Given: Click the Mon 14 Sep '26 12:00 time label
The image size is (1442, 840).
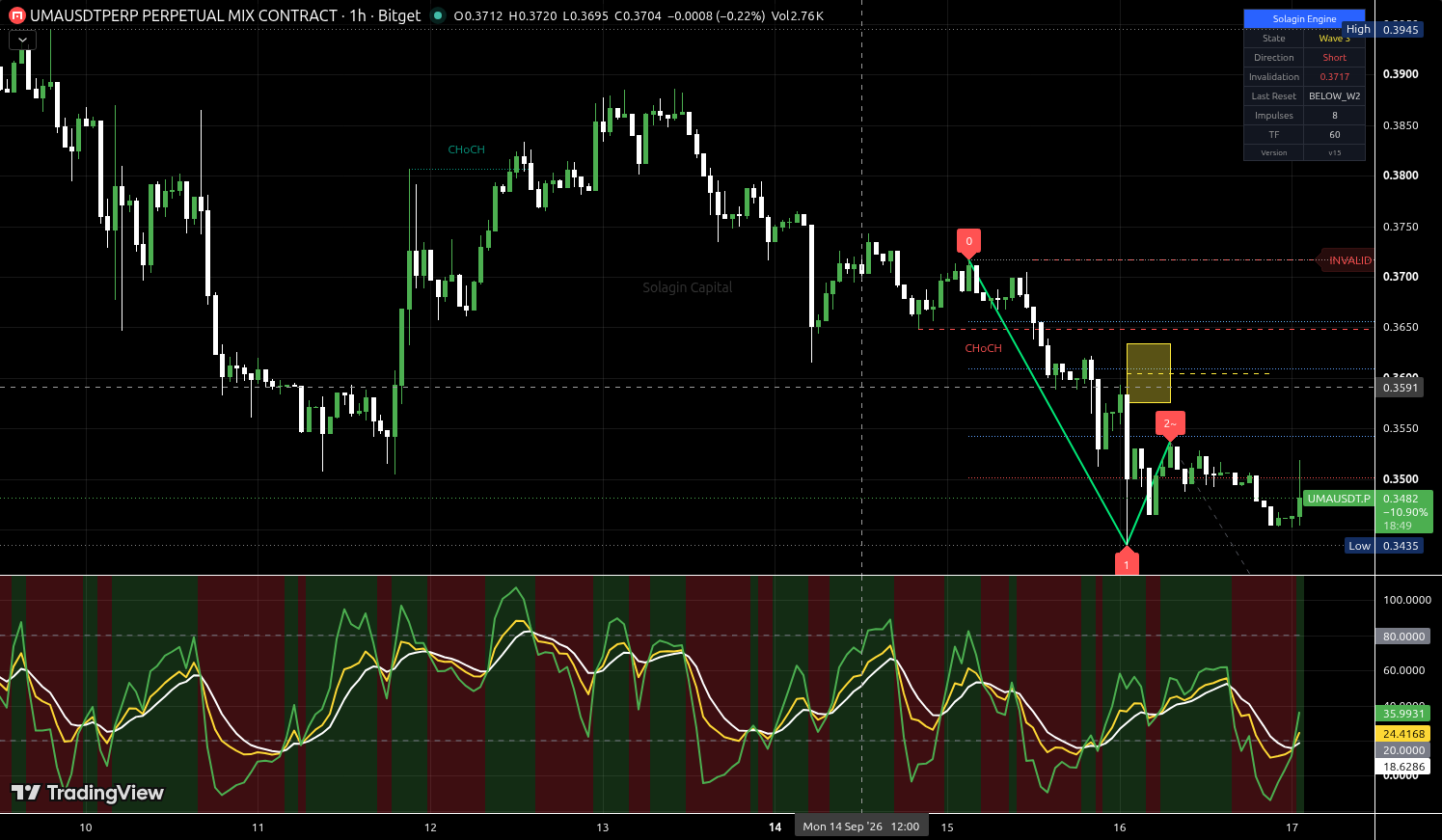Looking at the screenshot, I should [x=861, y=826].
